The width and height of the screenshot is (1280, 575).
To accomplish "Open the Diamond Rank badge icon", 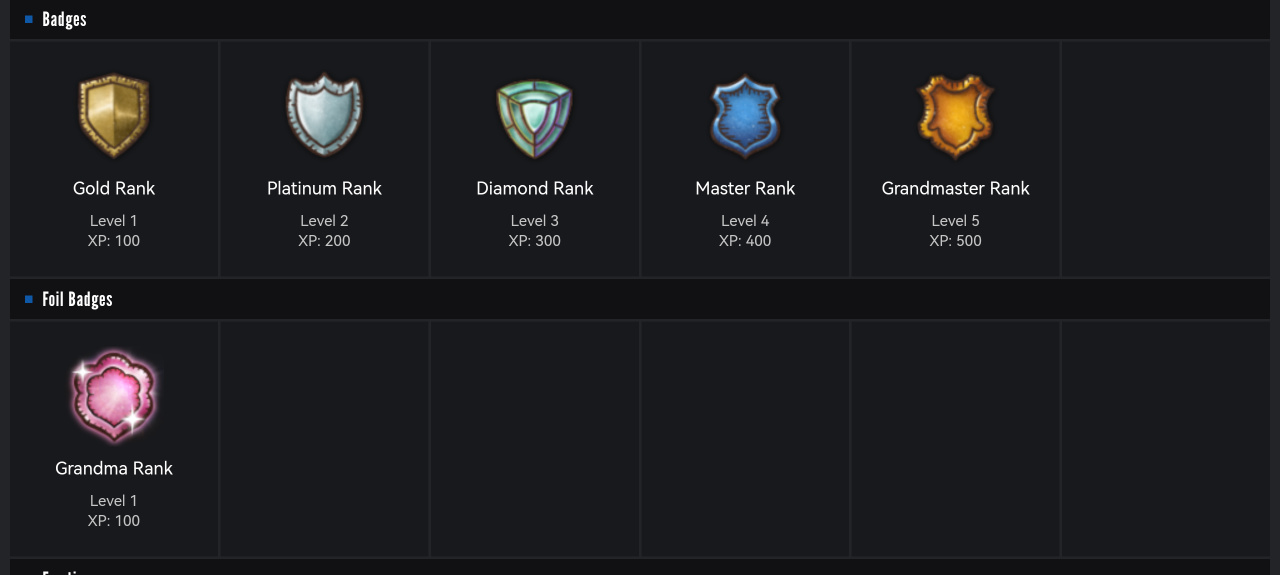I will tap(535, 118).
